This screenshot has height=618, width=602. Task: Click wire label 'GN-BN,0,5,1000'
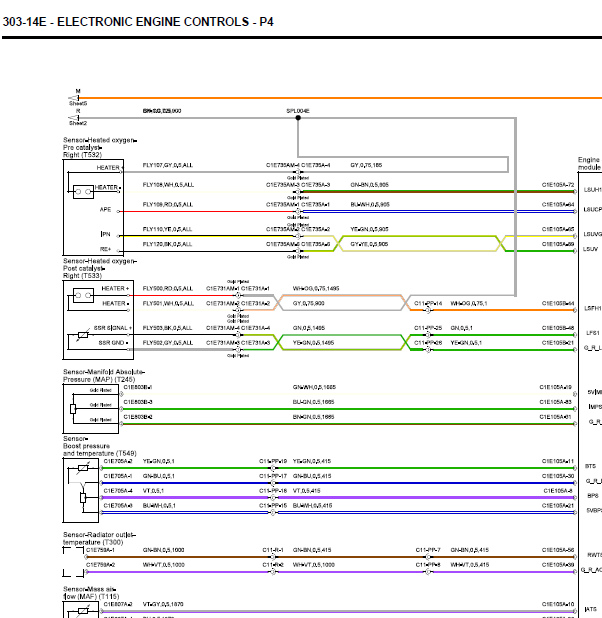coord(163,550)
